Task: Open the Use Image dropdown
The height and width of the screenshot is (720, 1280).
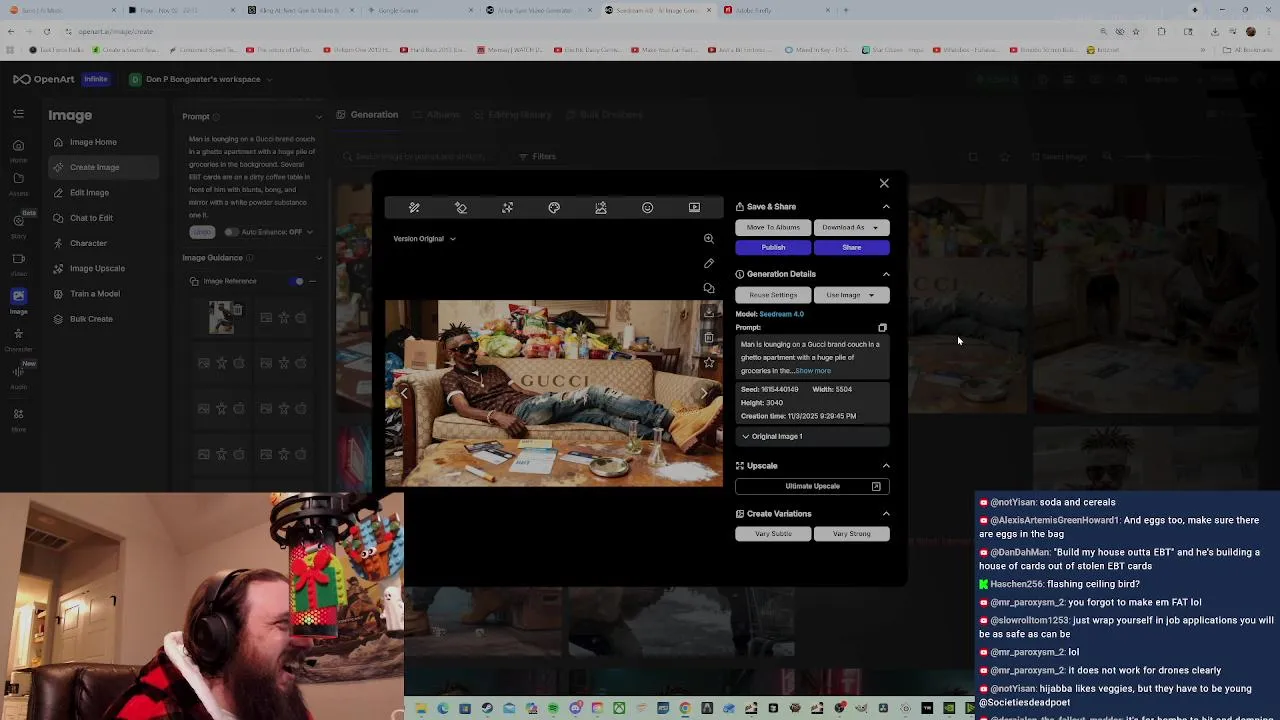Action: 851,295
